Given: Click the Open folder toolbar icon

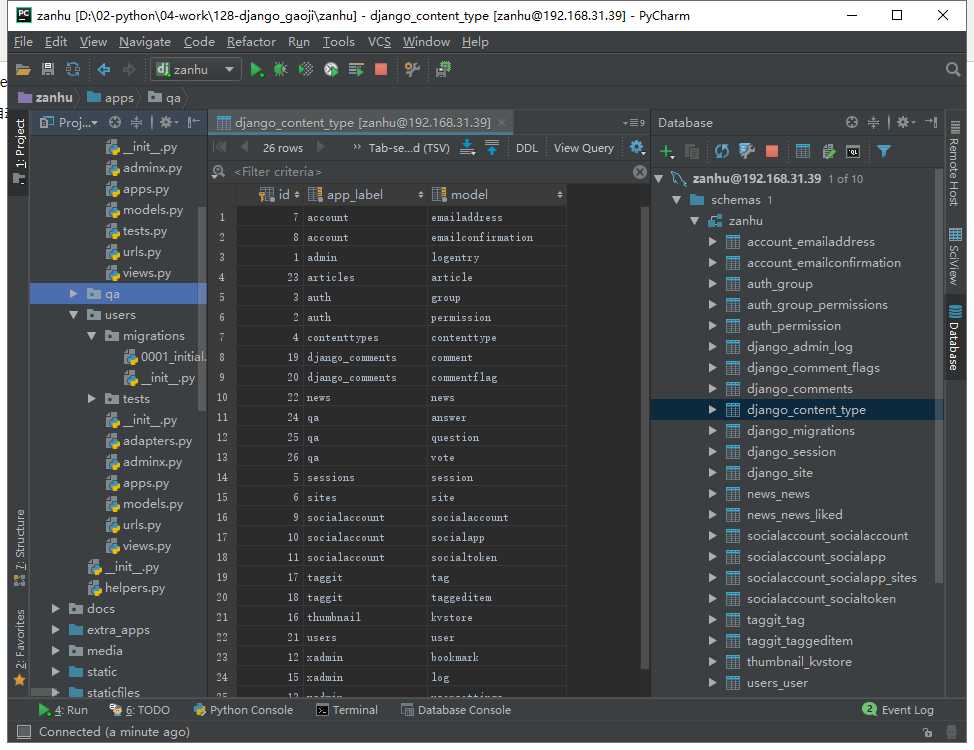Looking at the screenshot, I should click(24, 70).
